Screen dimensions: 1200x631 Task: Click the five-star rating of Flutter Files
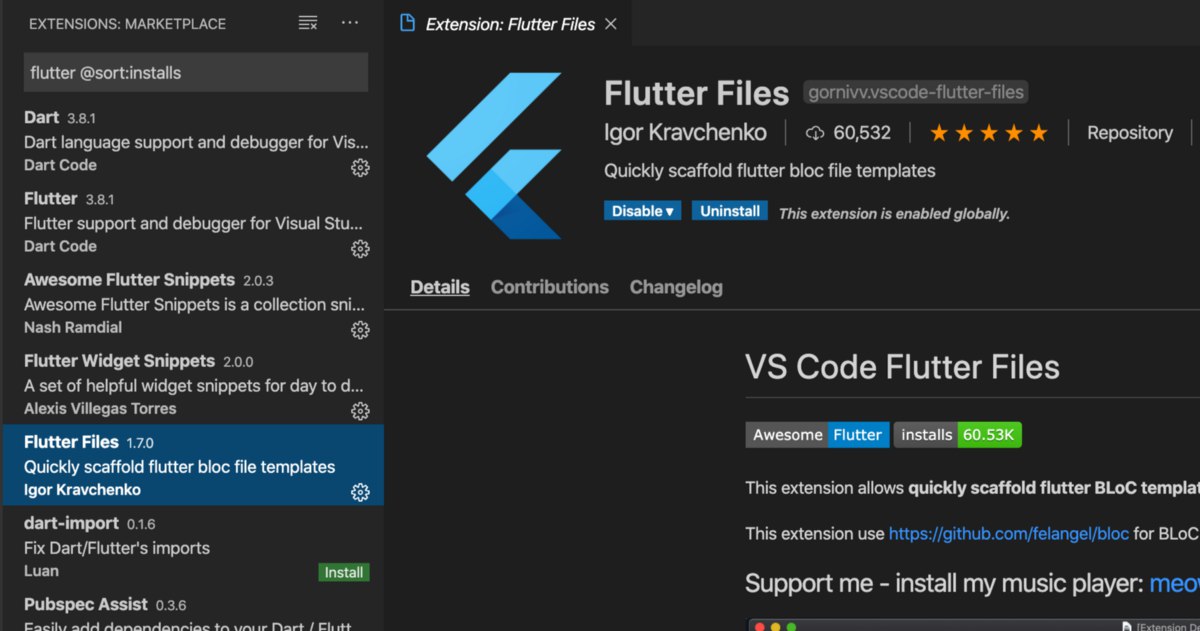pos(988,133)
